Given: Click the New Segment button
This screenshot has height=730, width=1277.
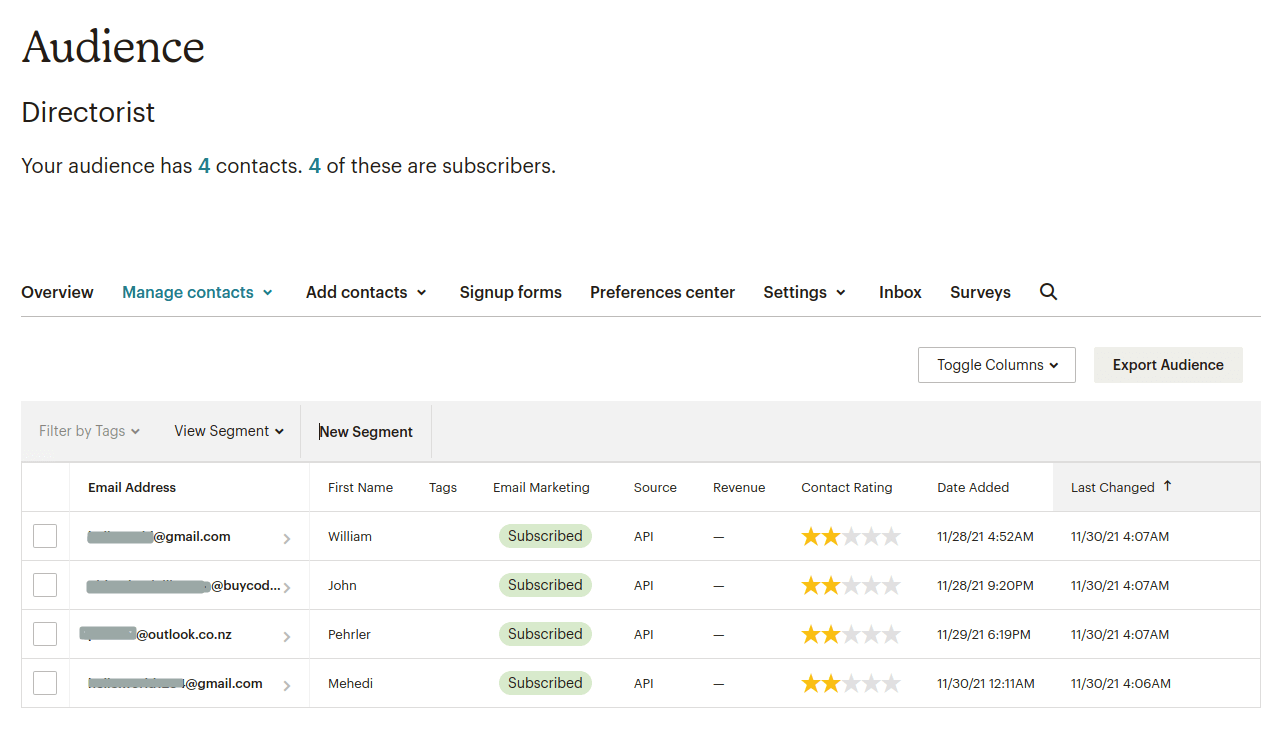Looking at the screenshot, I should 366,432.
